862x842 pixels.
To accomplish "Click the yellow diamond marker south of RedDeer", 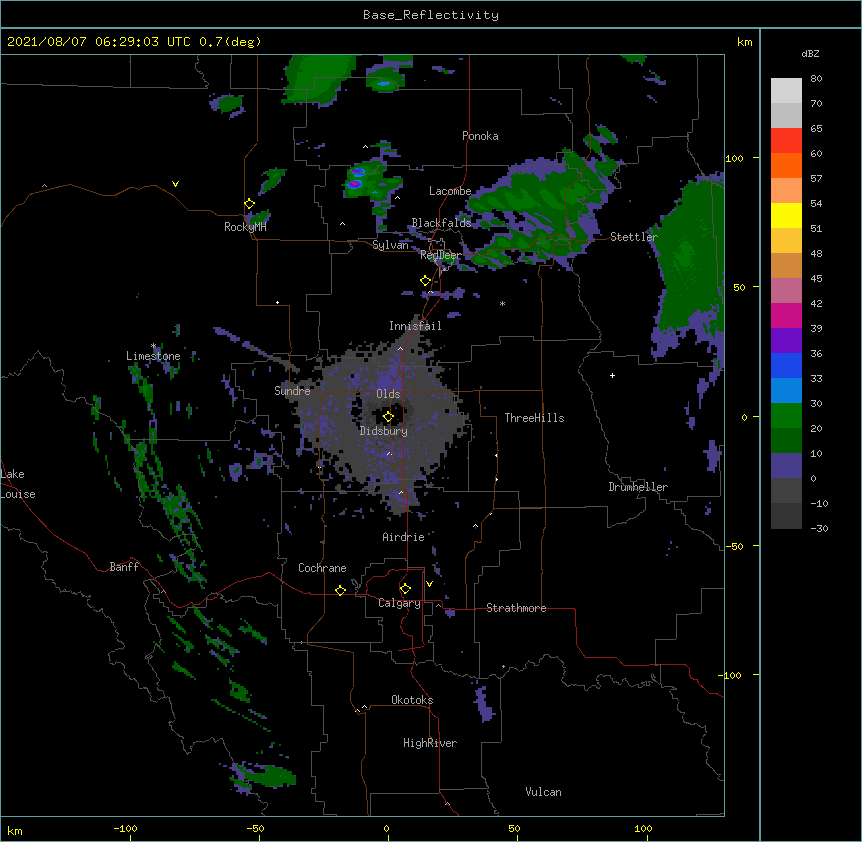I will pos(425,281).
